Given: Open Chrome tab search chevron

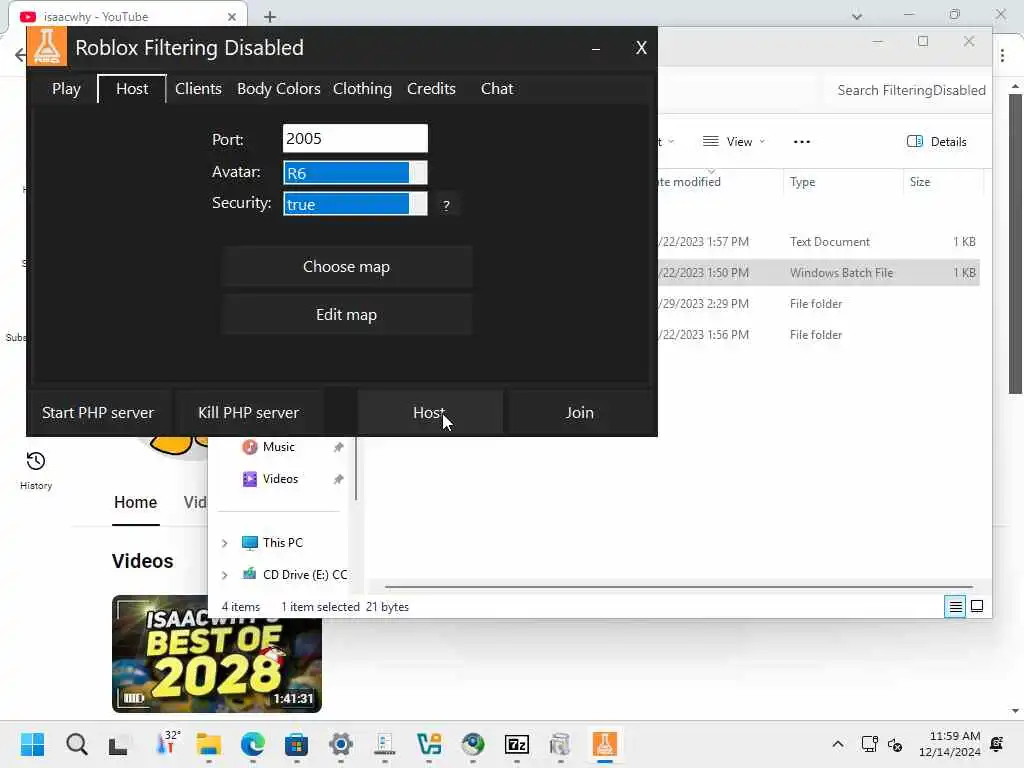Looking at the screenshot, I should point(857,16).
